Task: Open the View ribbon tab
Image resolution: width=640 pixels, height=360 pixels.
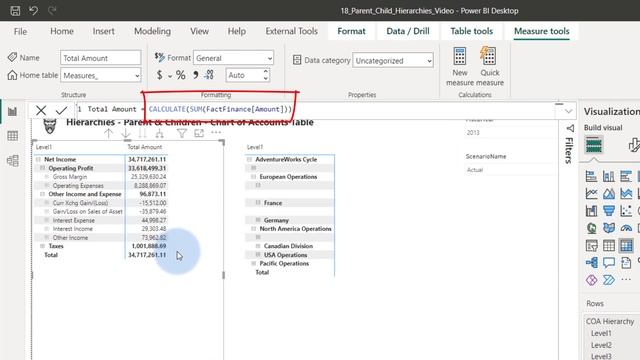Action: pos(199,31)
